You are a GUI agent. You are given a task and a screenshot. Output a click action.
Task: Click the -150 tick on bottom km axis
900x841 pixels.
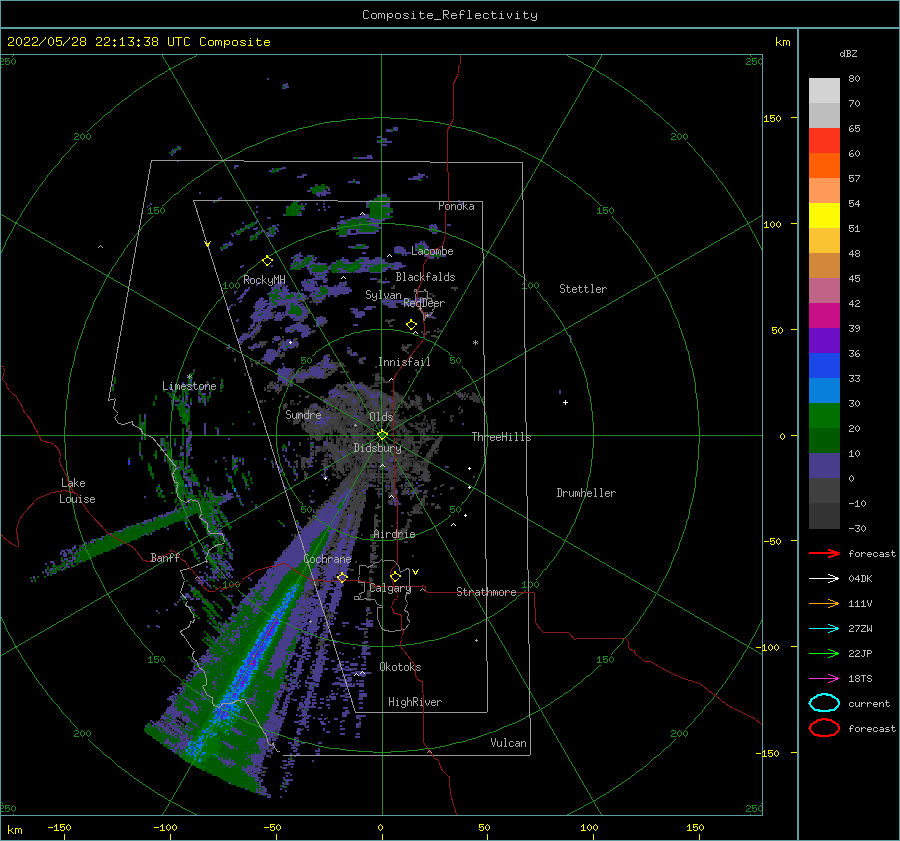tap(59, 827)
